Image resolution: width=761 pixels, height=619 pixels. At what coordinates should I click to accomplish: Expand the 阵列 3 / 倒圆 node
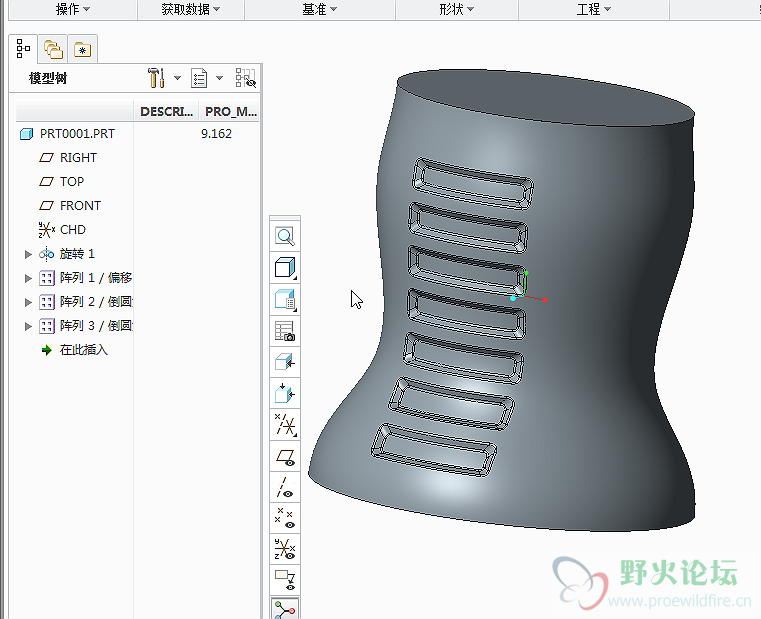(x=28, y=326)
